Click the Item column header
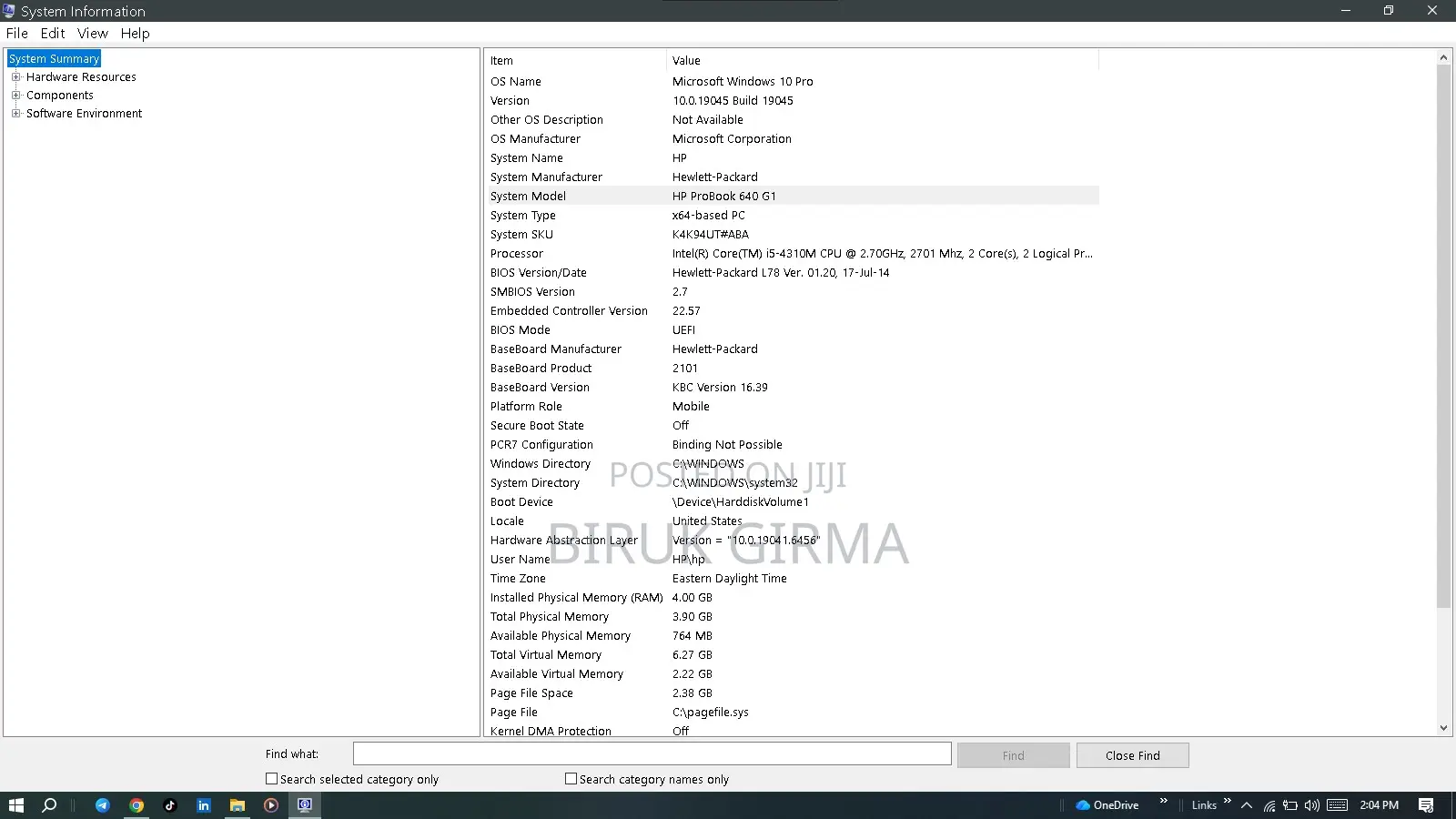Image resolution: width=1456 pixels, height=819 pixels. tap(575, 61)
